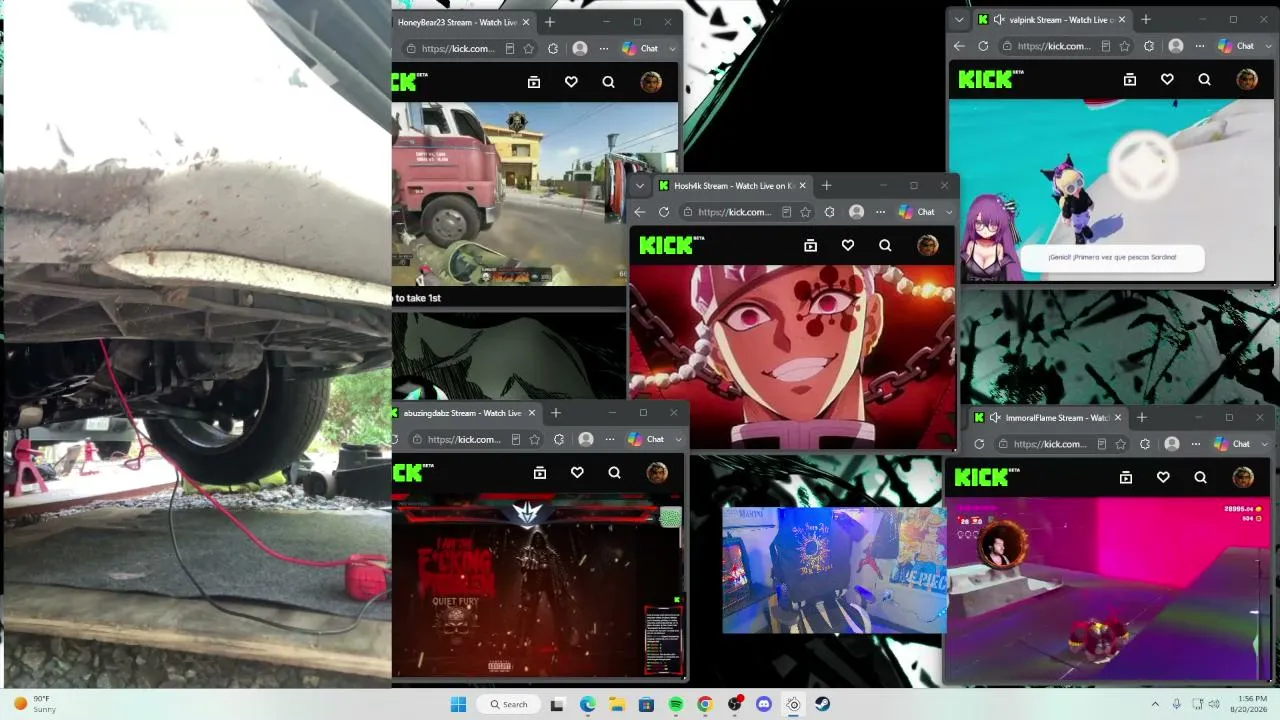Expand tab list chevron in Hosh4k window

click(640, 185)
